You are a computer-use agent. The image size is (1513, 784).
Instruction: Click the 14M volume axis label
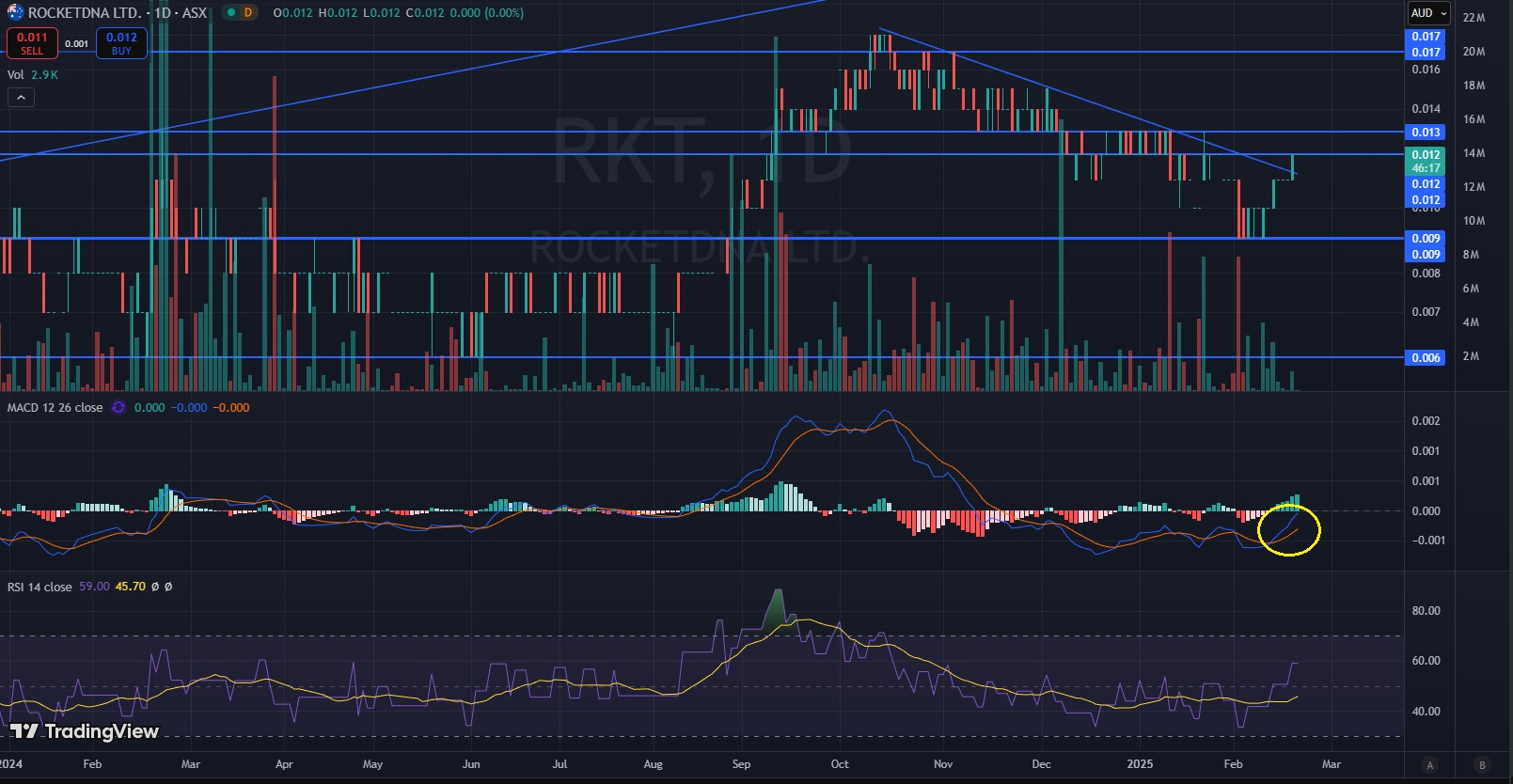tap(1474, 153)
